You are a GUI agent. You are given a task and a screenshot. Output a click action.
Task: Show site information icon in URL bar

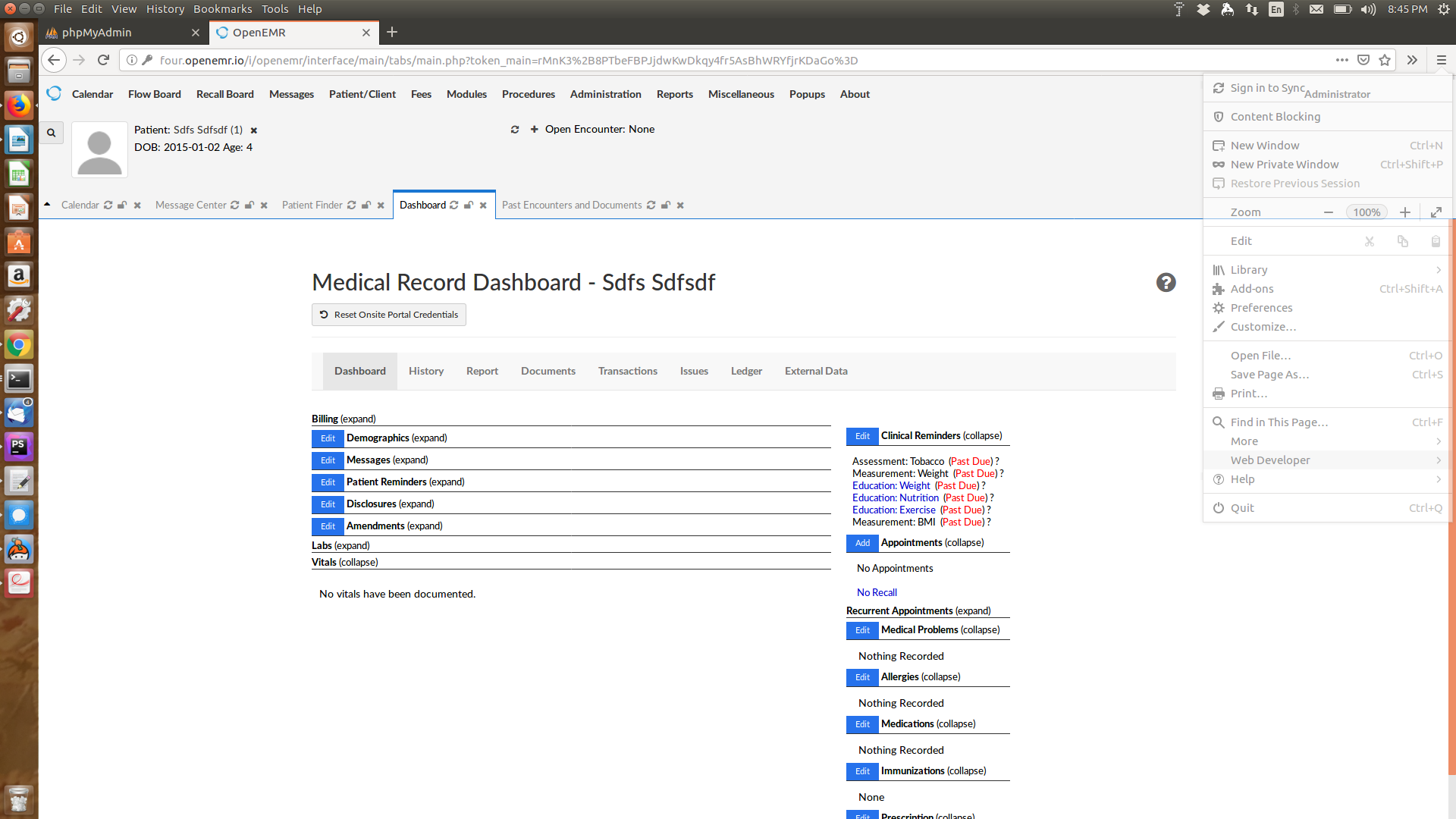131,60
